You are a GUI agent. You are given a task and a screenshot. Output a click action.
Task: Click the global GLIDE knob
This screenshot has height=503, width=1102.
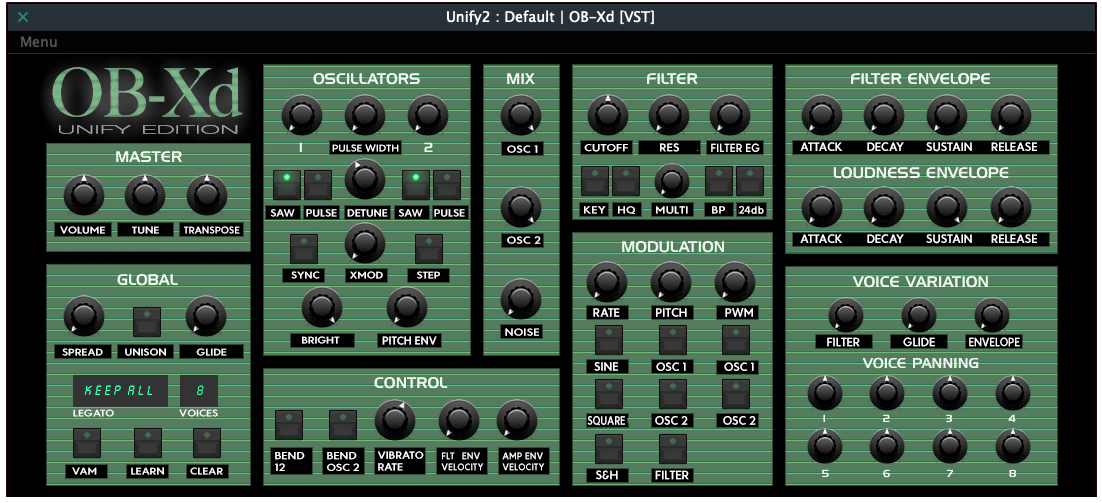coord(206,317)
